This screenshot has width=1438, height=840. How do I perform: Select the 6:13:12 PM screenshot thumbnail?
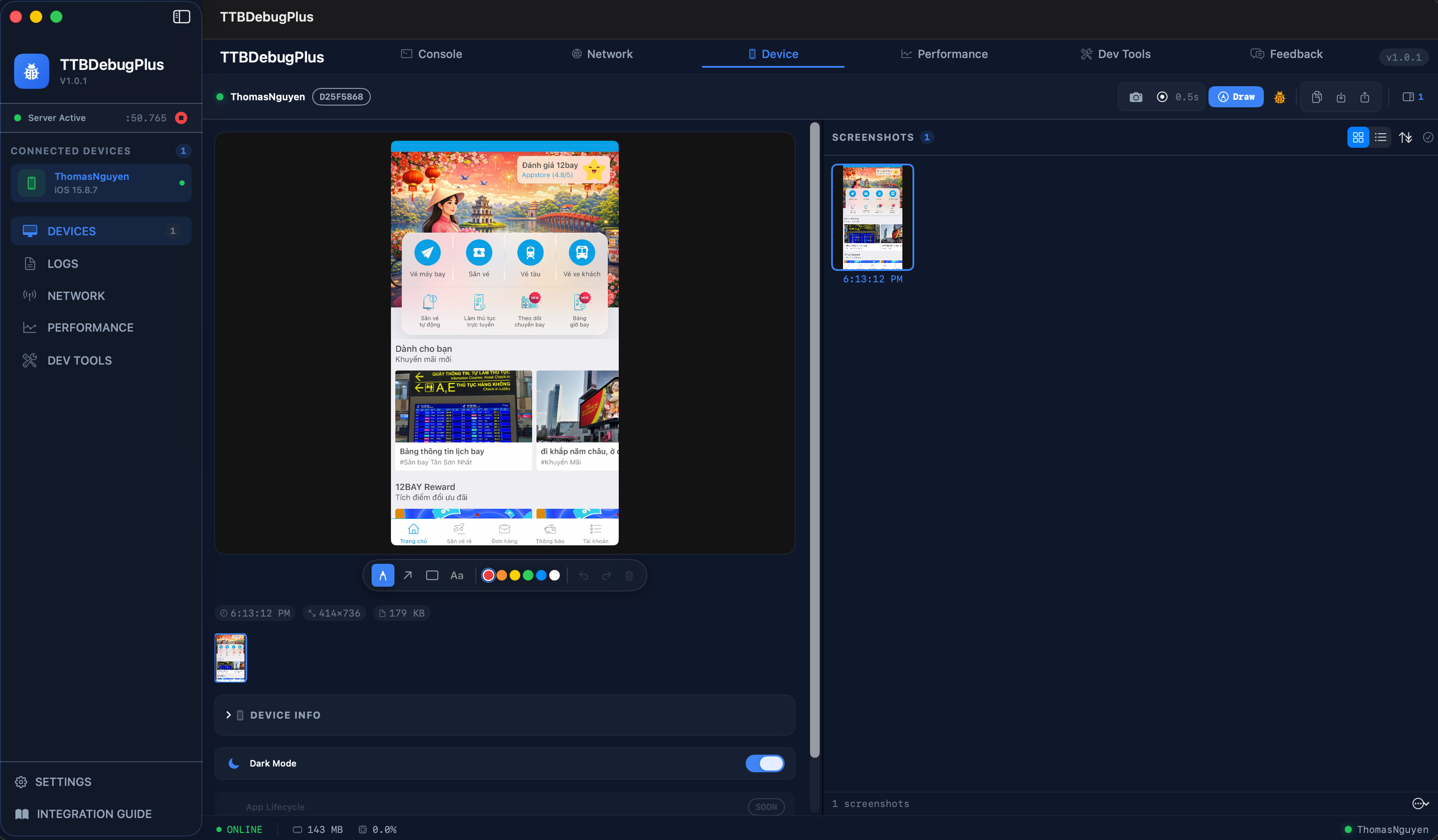click(872, 217)
